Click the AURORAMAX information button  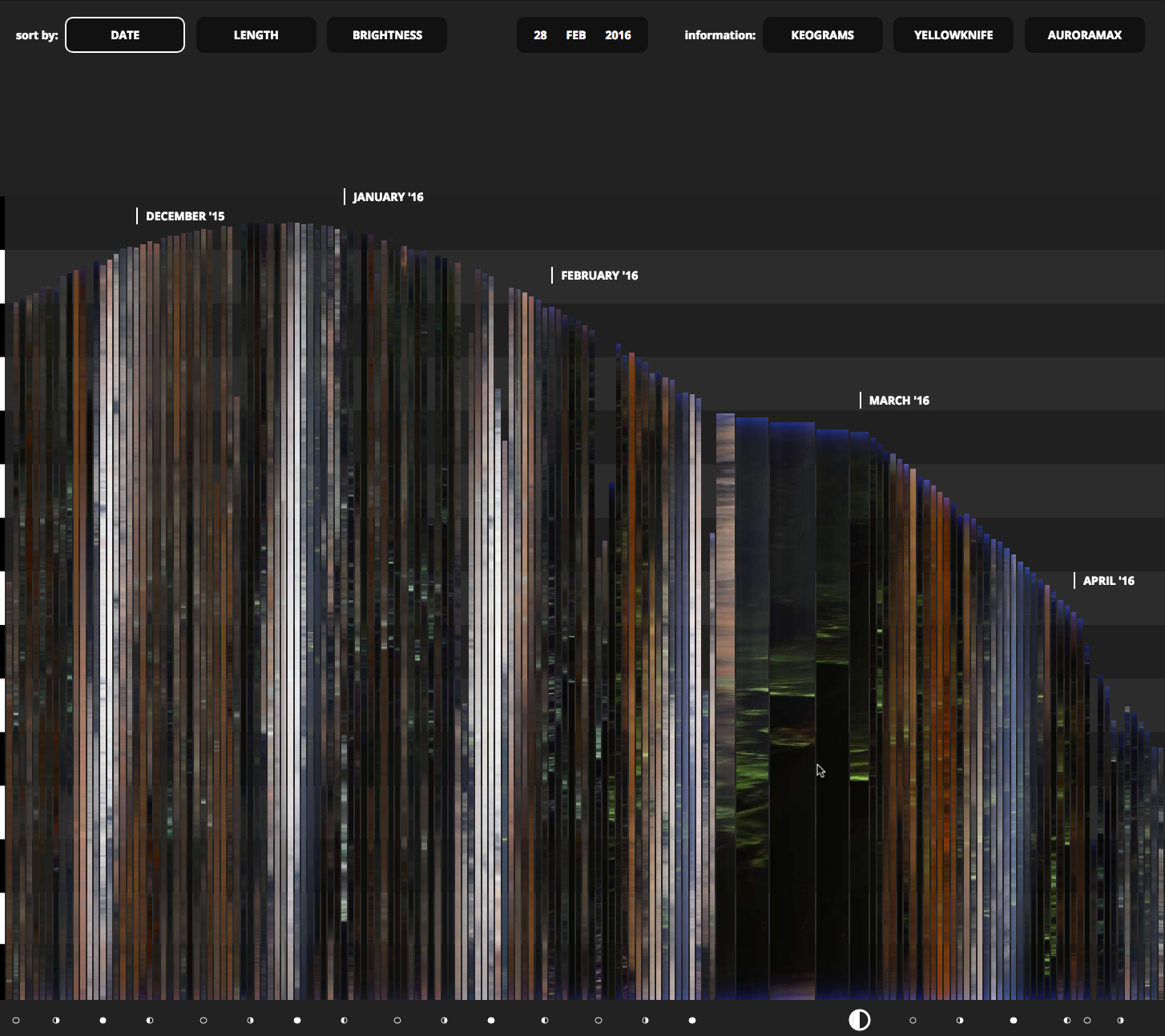[x=1084, y=35]
